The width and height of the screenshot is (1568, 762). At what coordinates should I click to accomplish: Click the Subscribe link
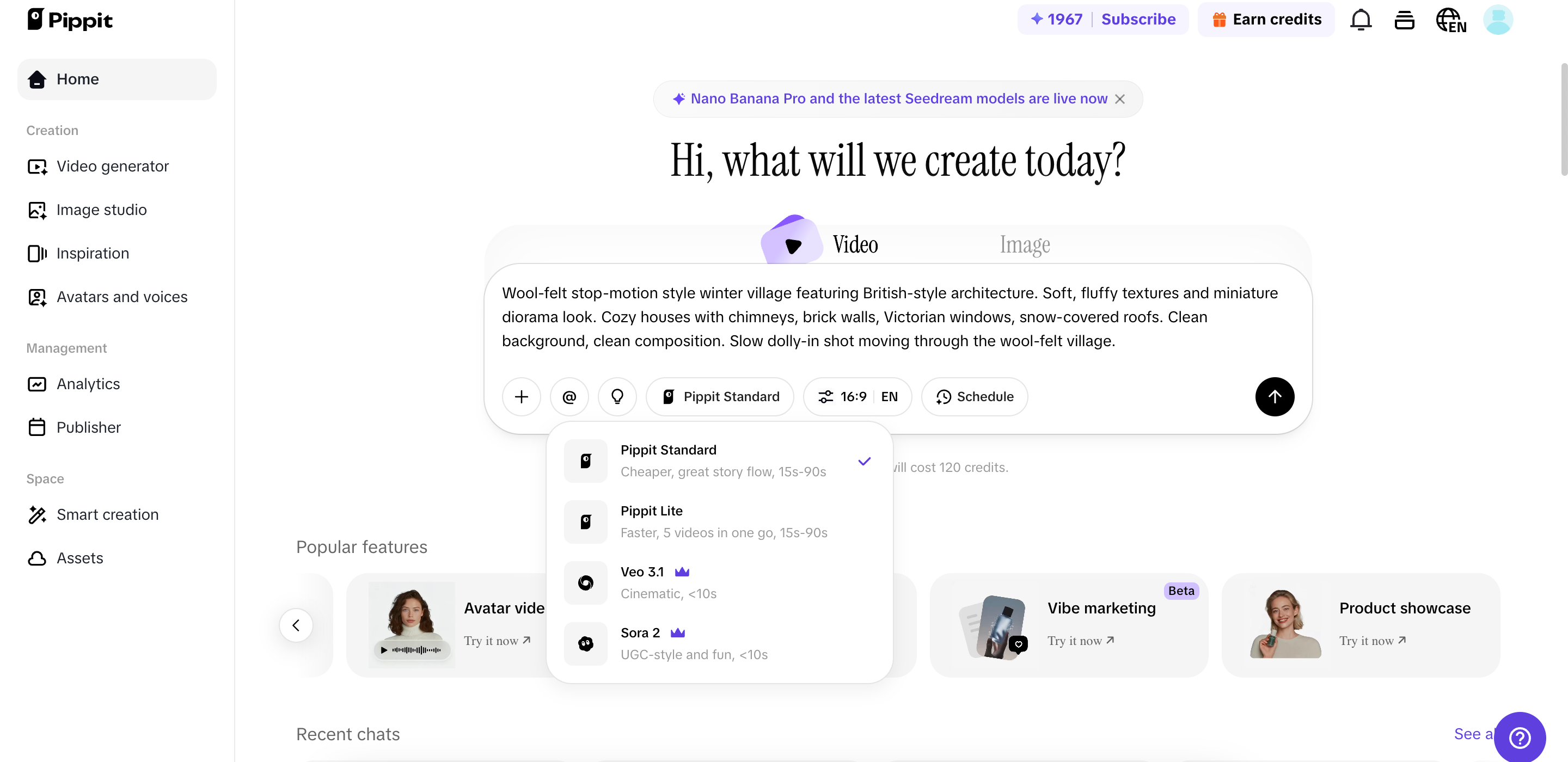[1138, 19]
